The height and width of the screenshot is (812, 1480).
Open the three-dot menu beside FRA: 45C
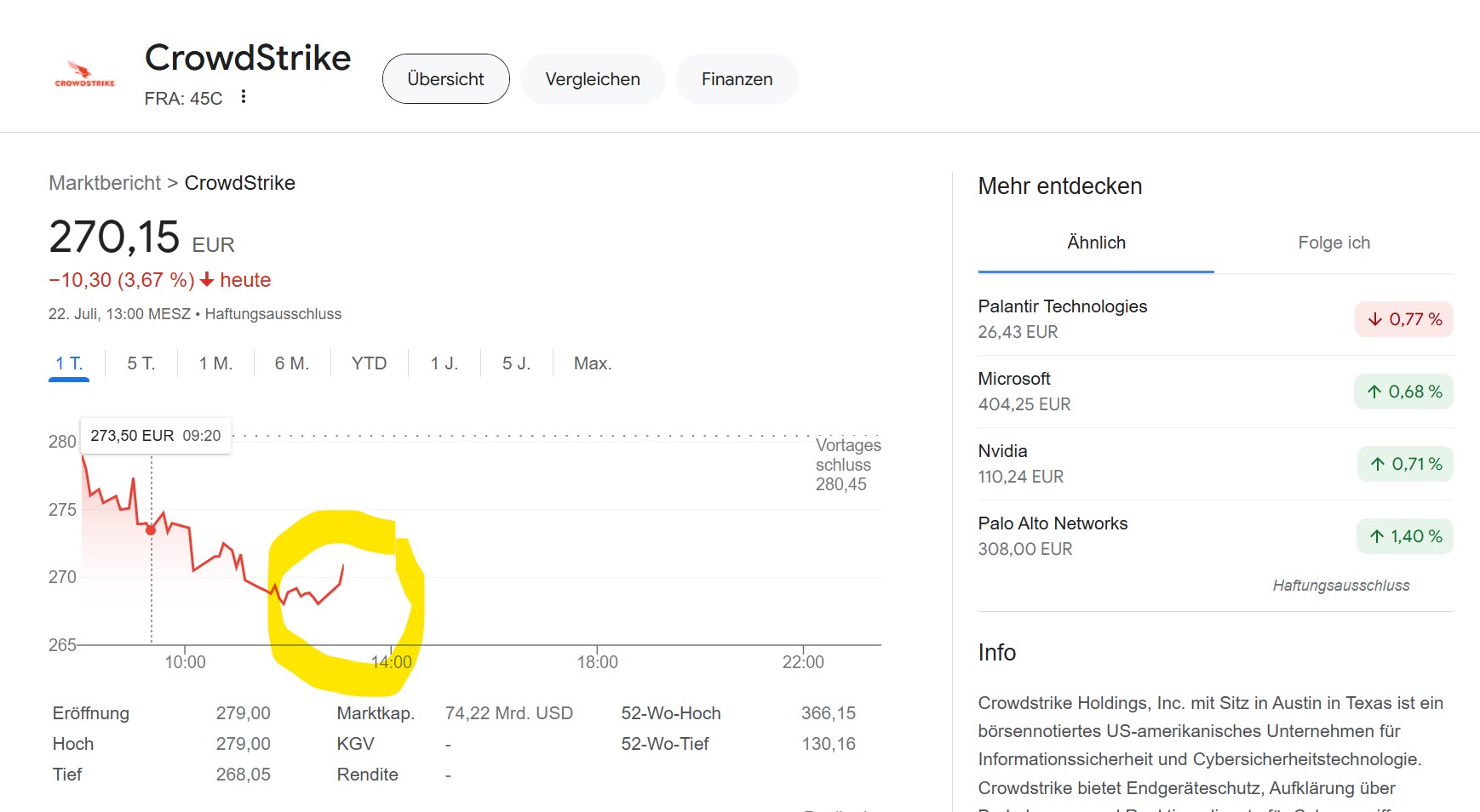click(x=244, y=96)
